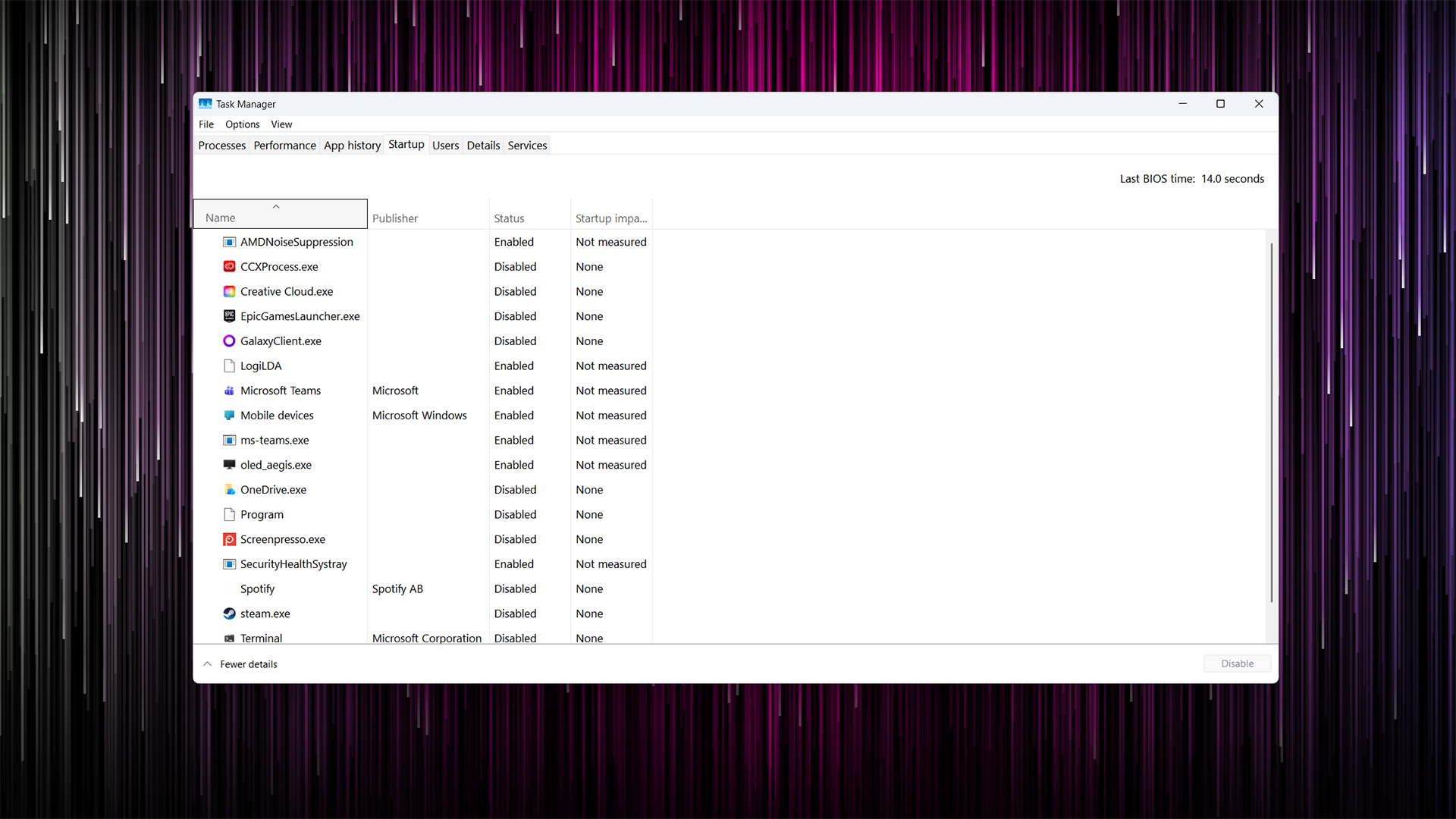
Task: Click the ms-teams.exe icon
Action: [229, 440]
